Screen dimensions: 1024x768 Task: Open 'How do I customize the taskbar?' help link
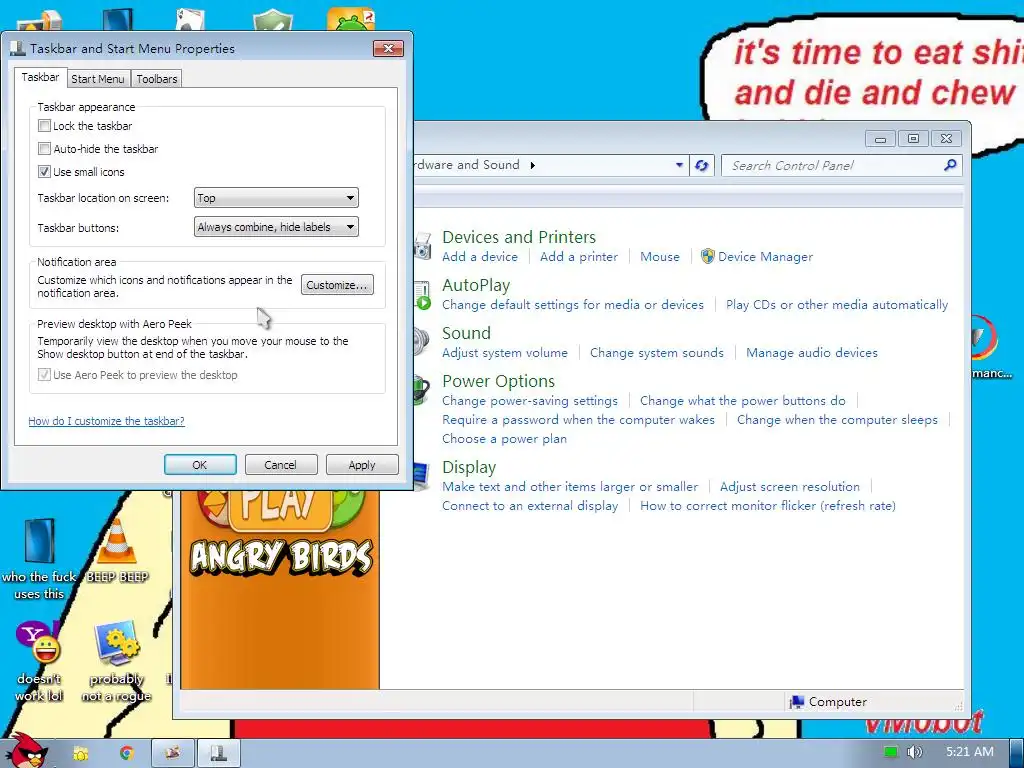point(106,421)
